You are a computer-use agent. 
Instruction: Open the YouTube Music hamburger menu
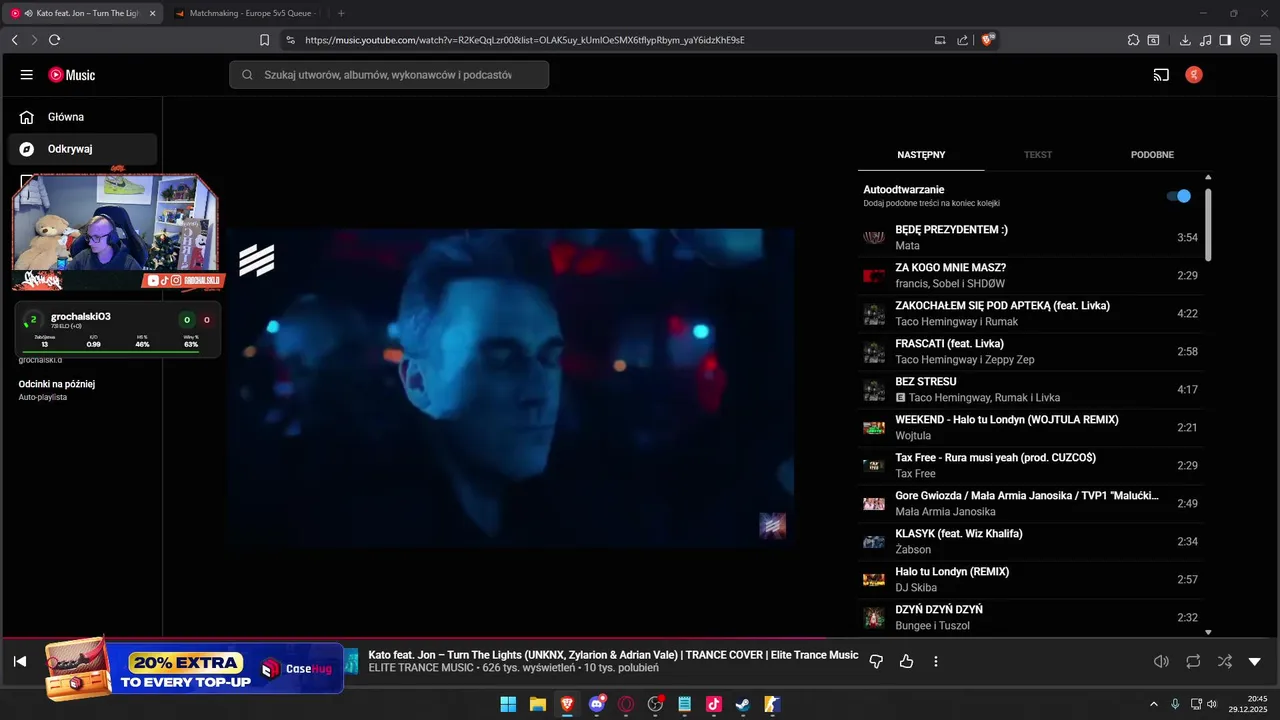coord(26,75)
